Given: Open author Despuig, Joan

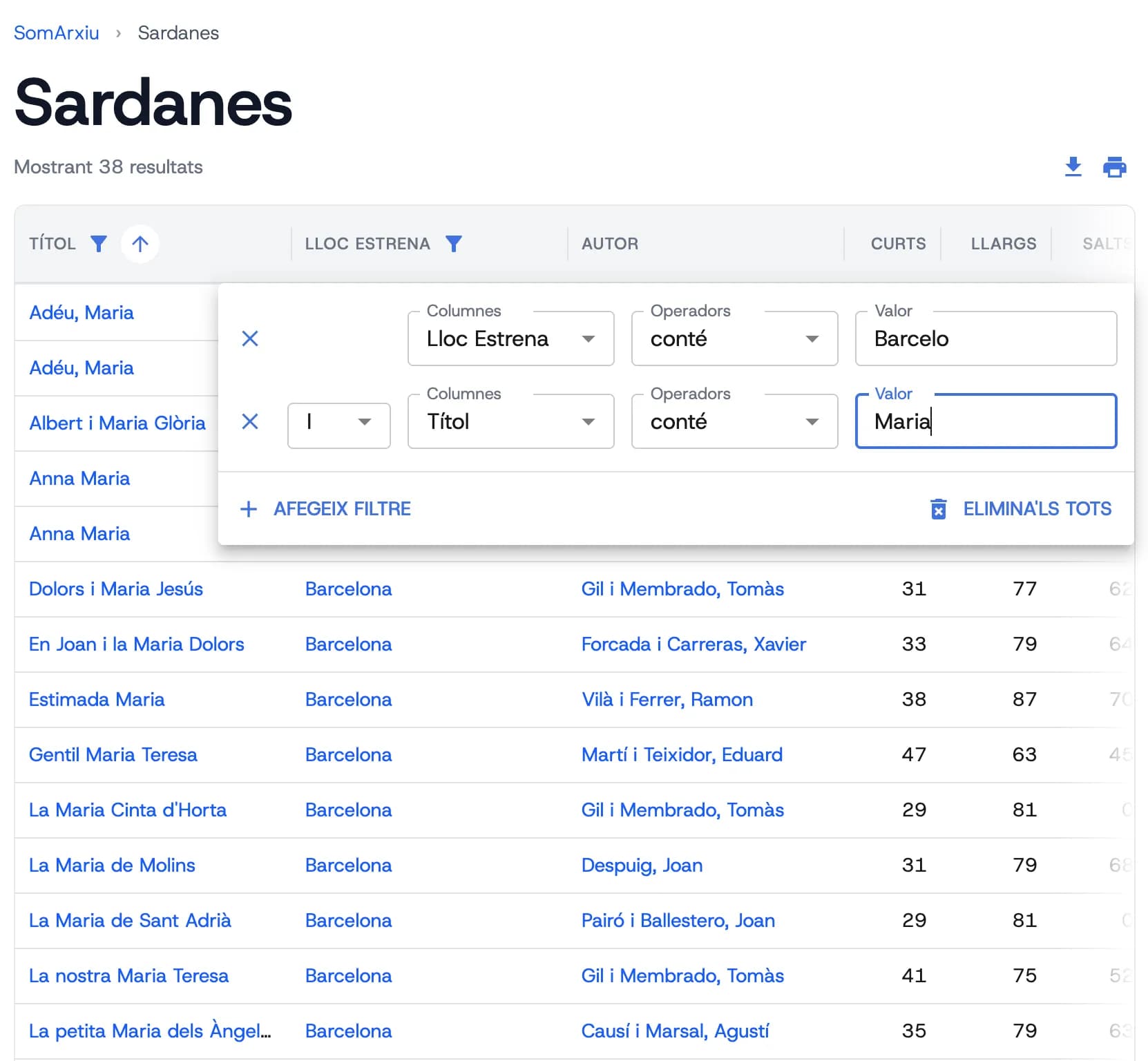Looking at the screenshot, I should [642, 866].
